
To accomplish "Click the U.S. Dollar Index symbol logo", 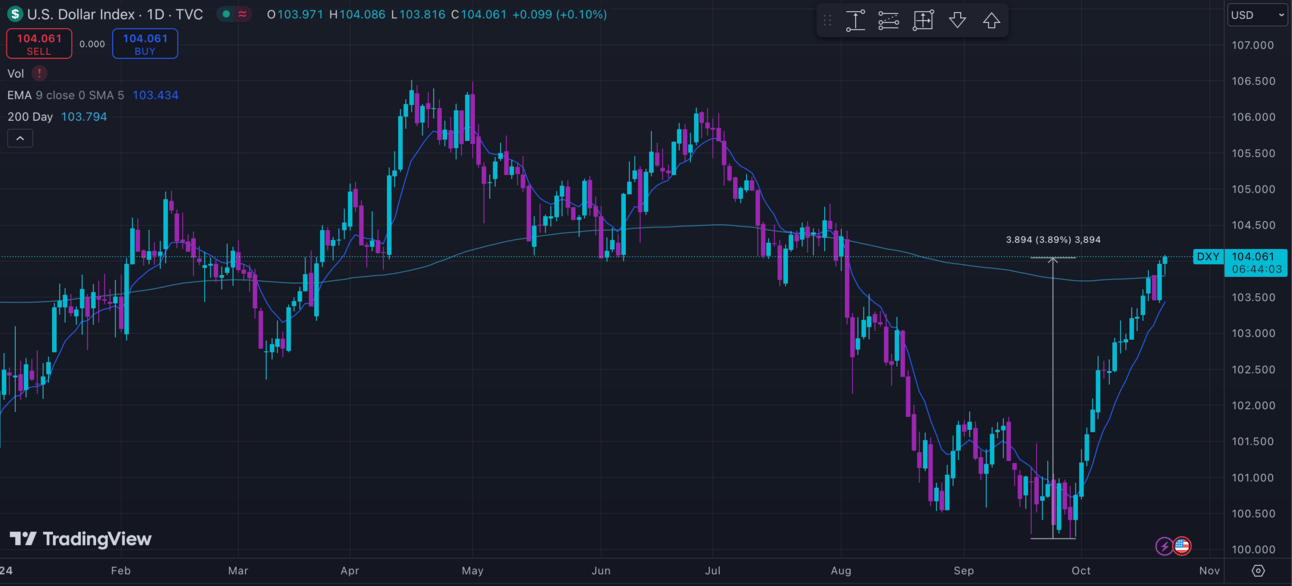I will click(14, 14).
